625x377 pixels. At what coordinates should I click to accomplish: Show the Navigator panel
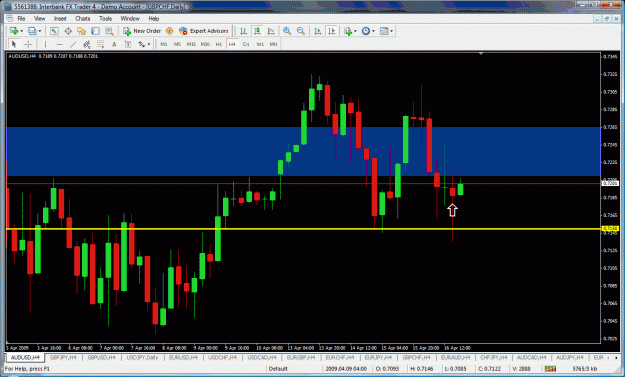point(82,31)
